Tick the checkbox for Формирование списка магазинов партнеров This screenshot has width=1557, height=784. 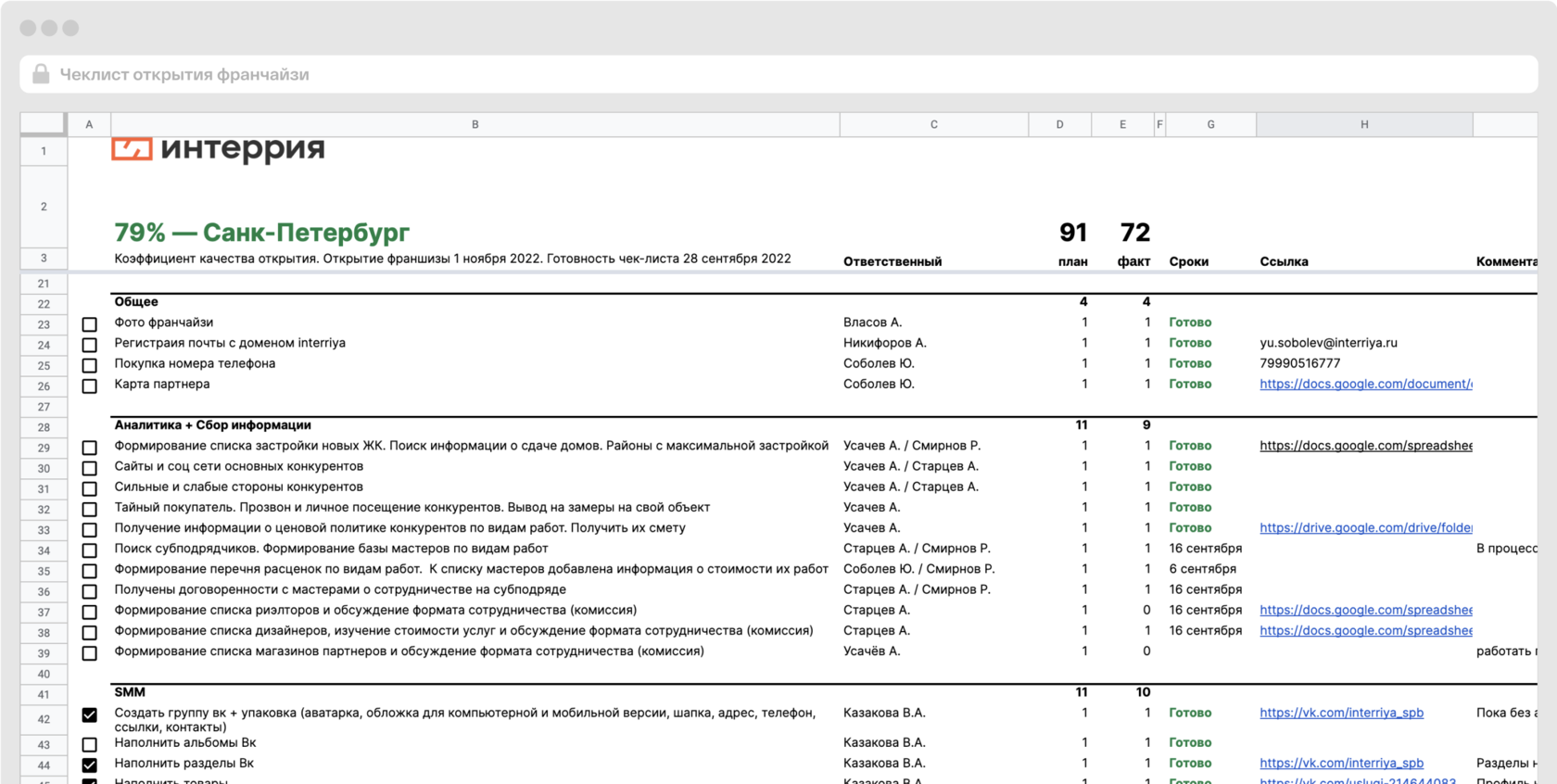point(89,652)
